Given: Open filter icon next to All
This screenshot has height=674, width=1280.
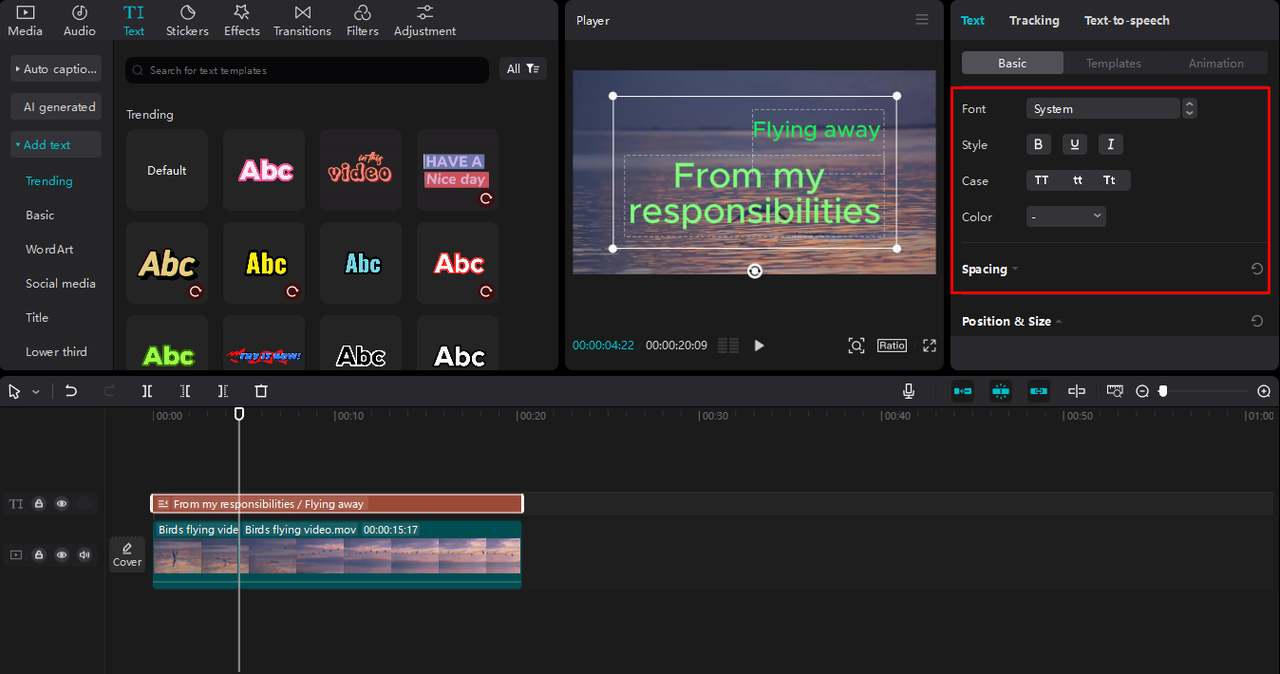Looking at the screenshot, I should (533, 69).
